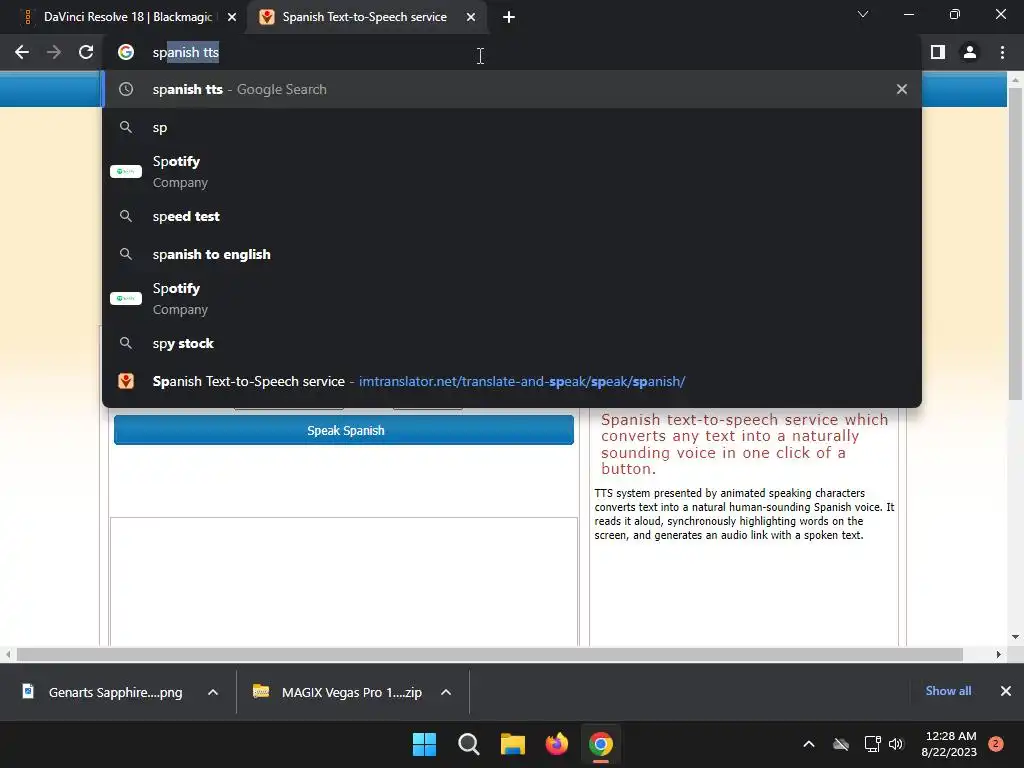Choose the 'sp' search suggestion

(x=512, y=127)
